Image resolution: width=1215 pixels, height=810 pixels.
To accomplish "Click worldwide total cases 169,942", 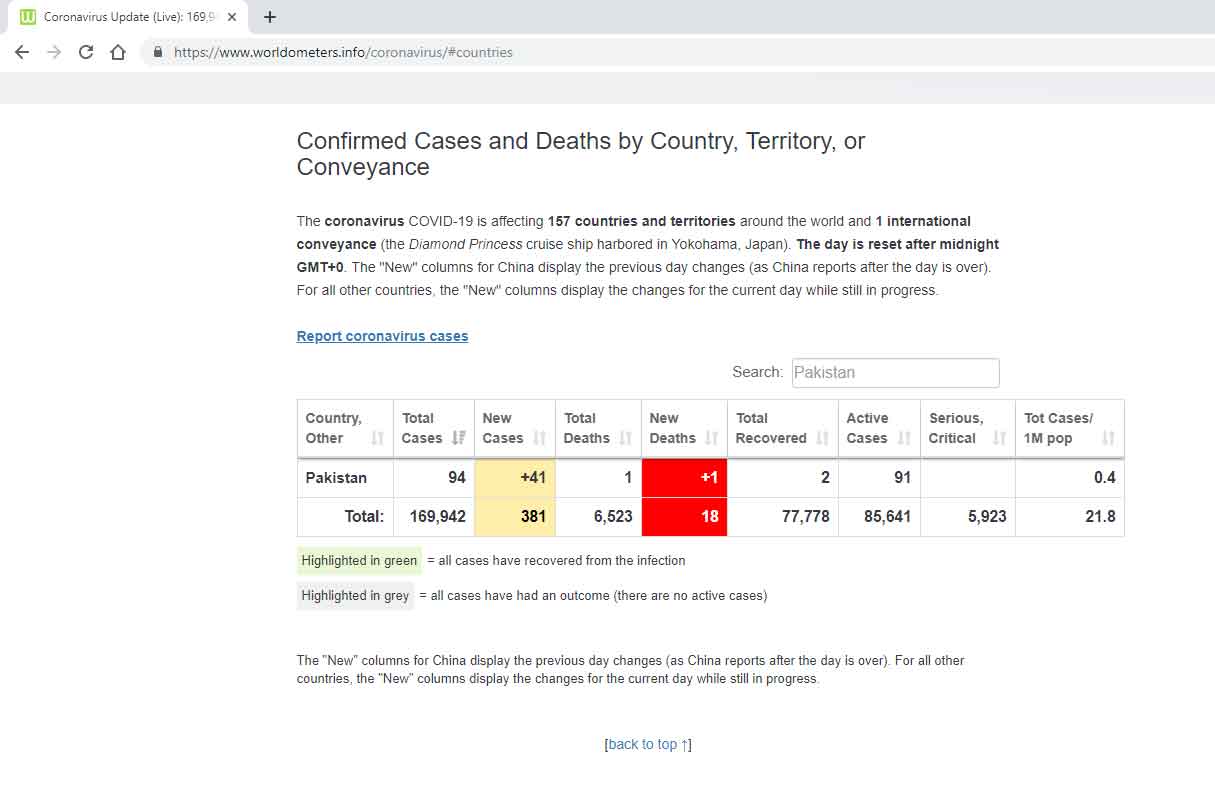I will pyautogui.click(x=438, y=517).
